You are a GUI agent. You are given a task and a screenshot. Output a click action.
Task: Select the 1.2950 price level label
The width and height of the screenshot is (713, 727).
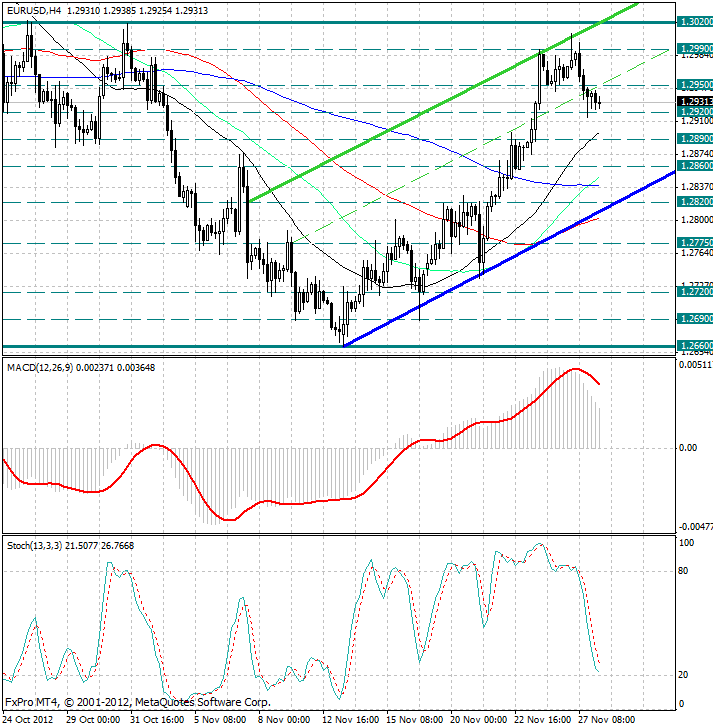click(694, 85)
